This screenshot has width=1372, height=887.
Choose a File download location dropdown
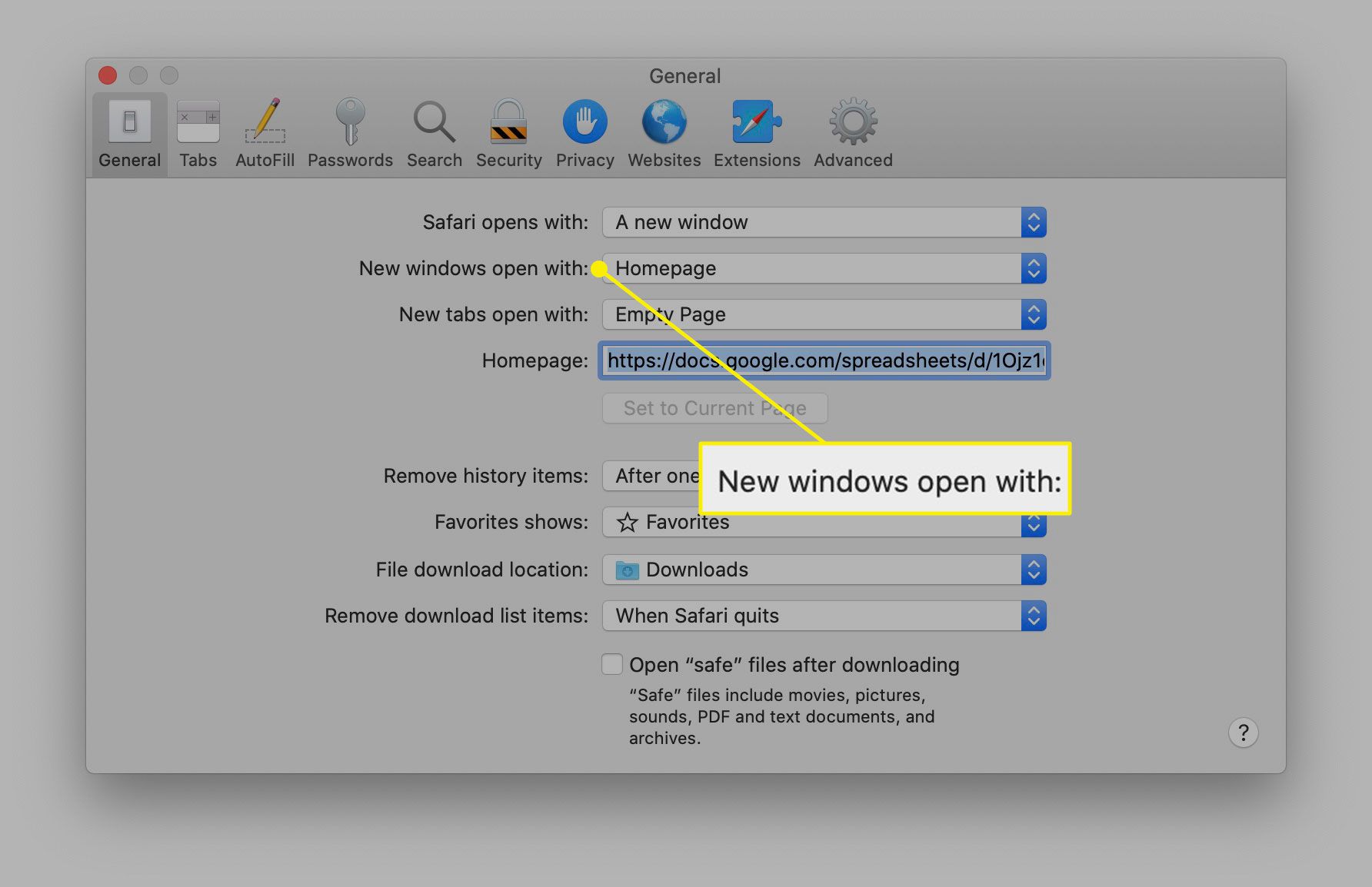[x=824, y=570]
